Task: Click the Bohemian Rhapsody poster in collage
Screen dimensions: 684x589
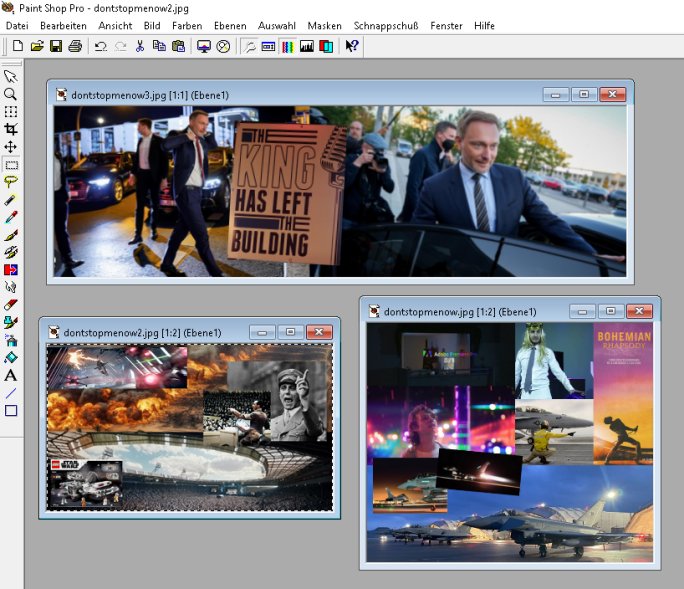Action: point(622,392)
